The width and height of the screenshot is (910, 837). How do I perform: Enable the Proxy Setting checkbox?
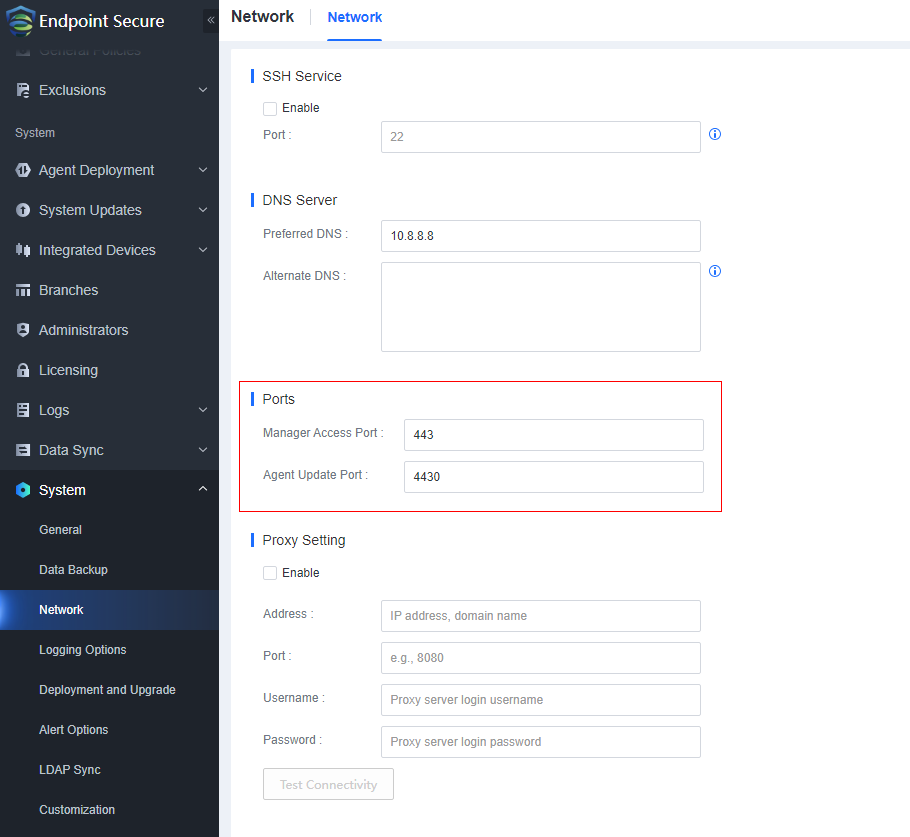pos(270,573)
